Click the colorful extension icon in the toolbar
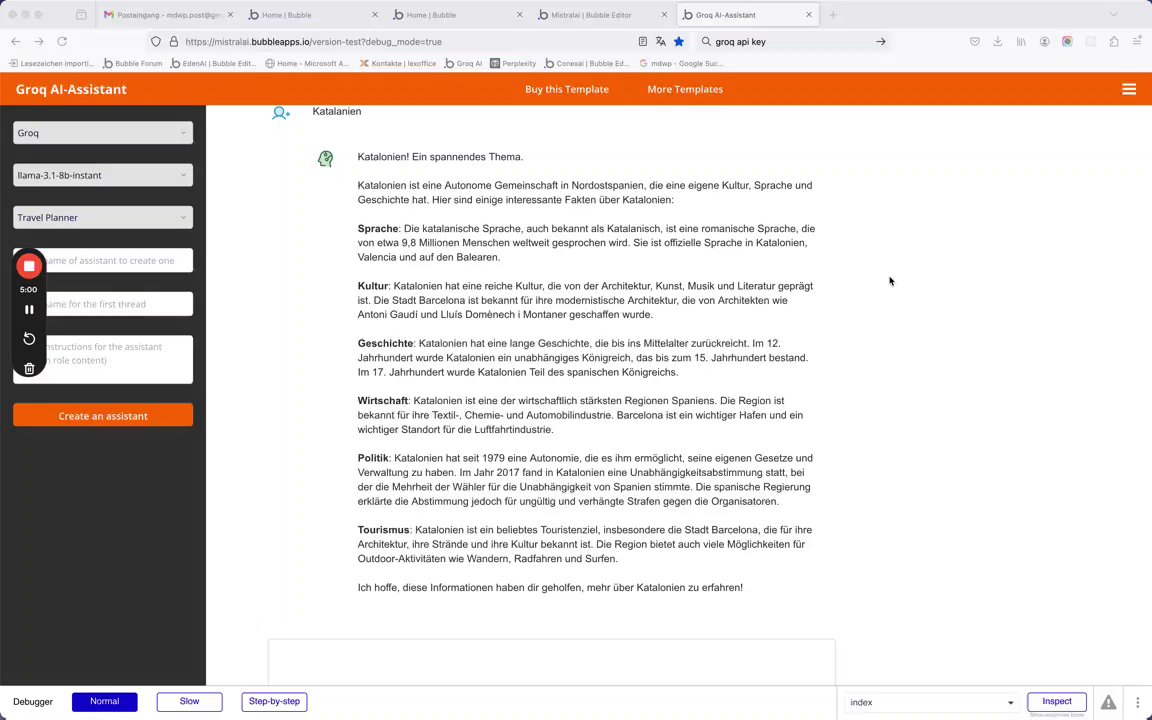The image size is (1152, 720). click(1067, 42)
